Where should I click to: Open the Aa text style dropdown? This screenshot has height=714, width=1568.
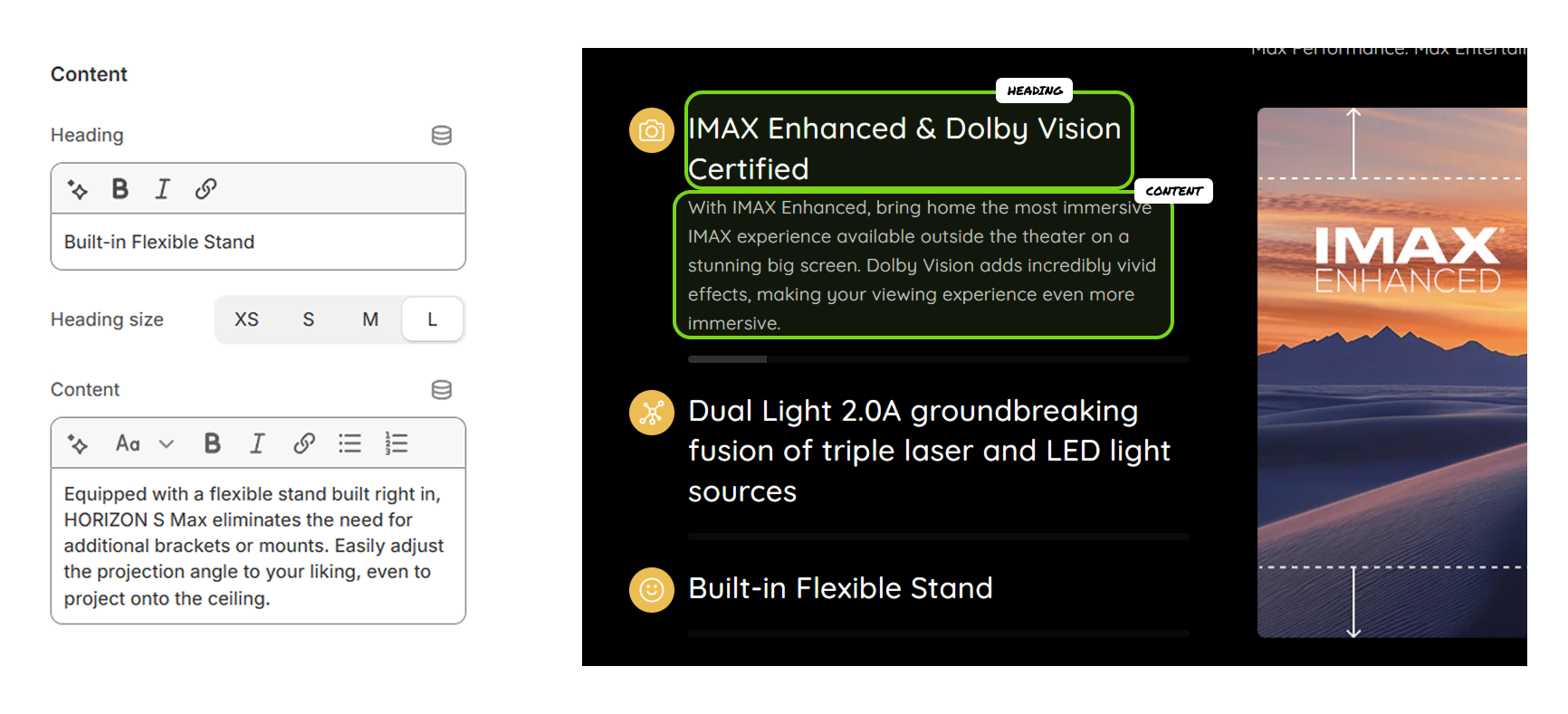(144, 443)
